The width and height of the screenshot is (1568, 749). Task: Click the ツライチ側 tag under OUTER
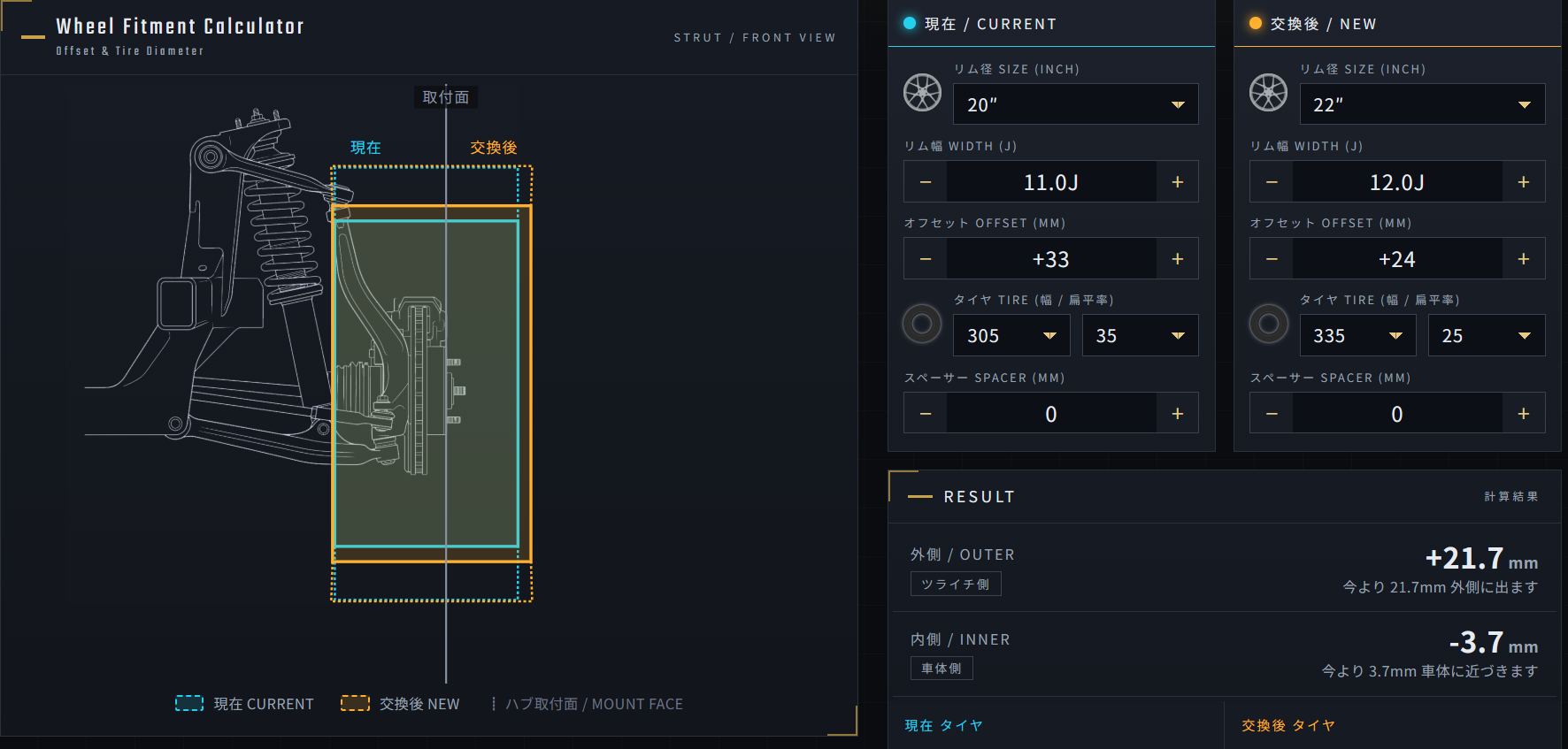956,584
